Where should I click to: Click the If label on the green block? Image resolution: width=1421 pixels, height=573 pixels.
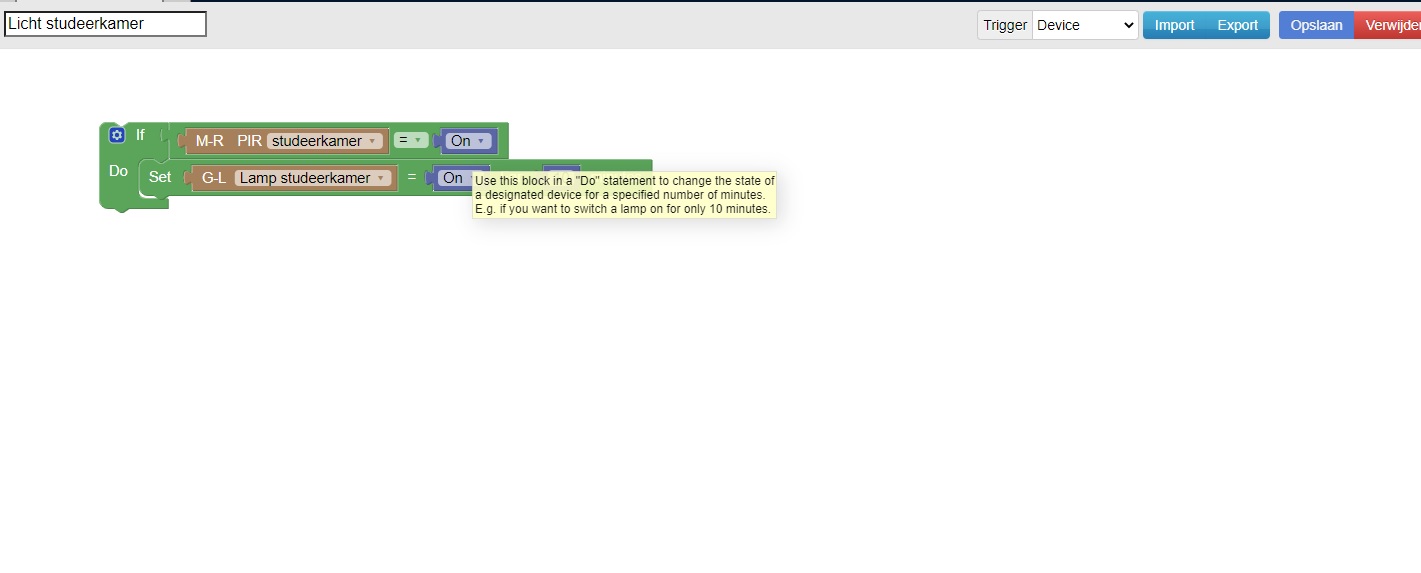[x=140, y=135]
